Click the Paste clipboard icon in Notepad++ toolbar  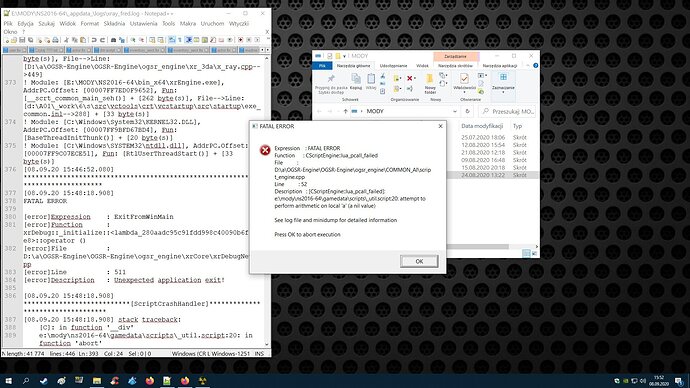point(84,40)
